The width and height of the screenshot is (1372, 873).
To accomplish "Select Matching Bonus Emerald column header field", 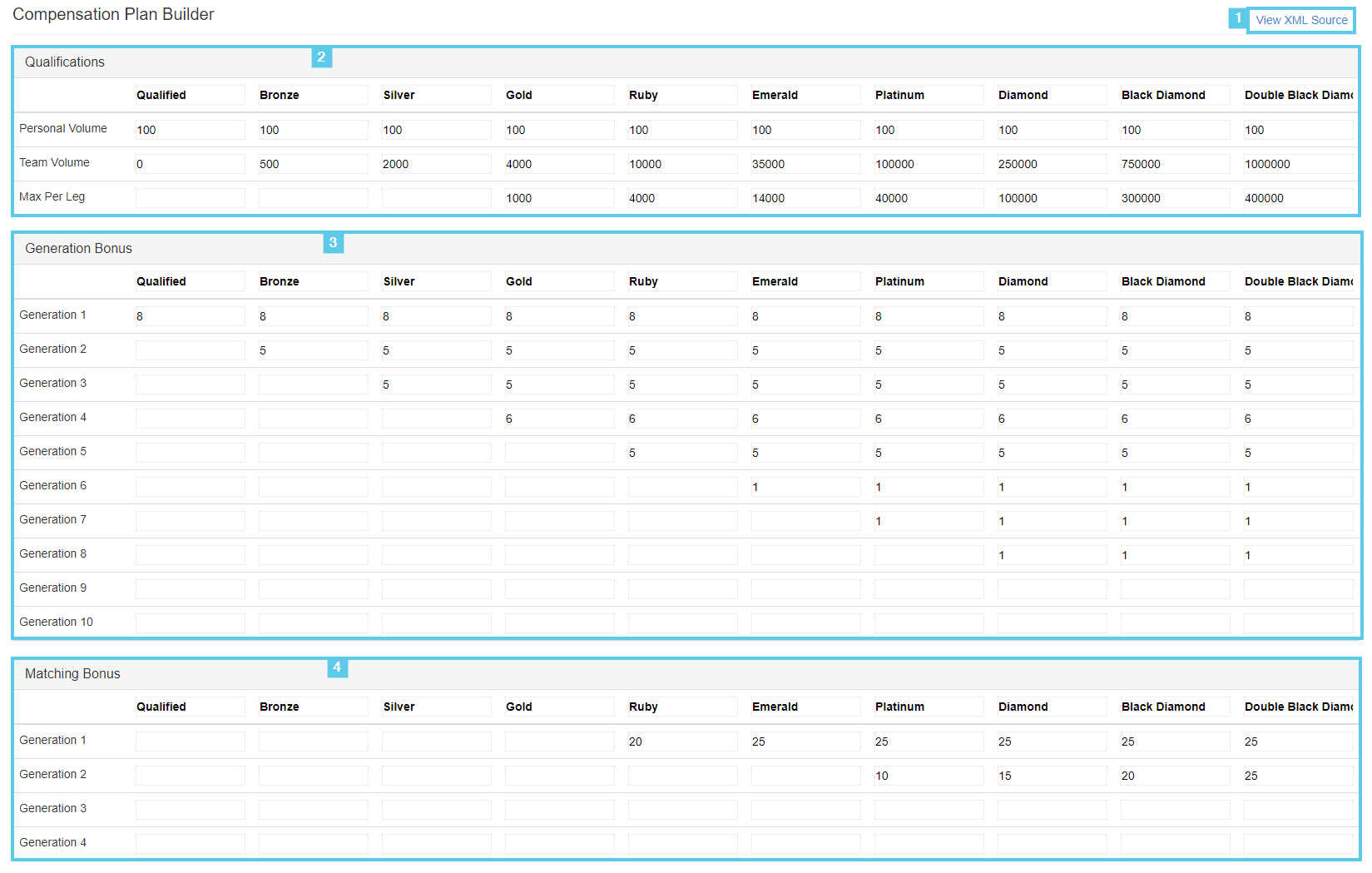I will click(x=806, y=707).
